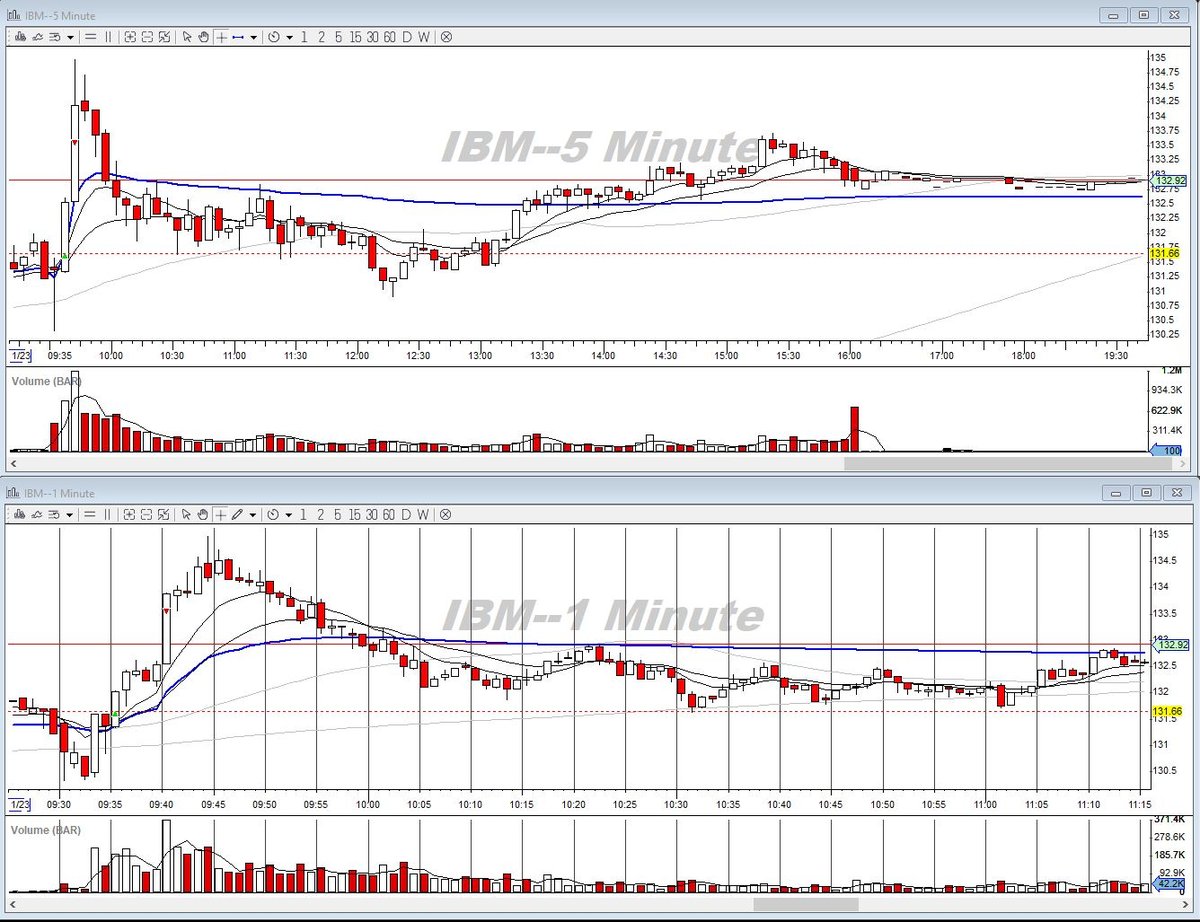This screenshot has height=922, width=1200.
Task: Click the vertical lines icon in 1 Minute toolbar
Action: [108, 515]
